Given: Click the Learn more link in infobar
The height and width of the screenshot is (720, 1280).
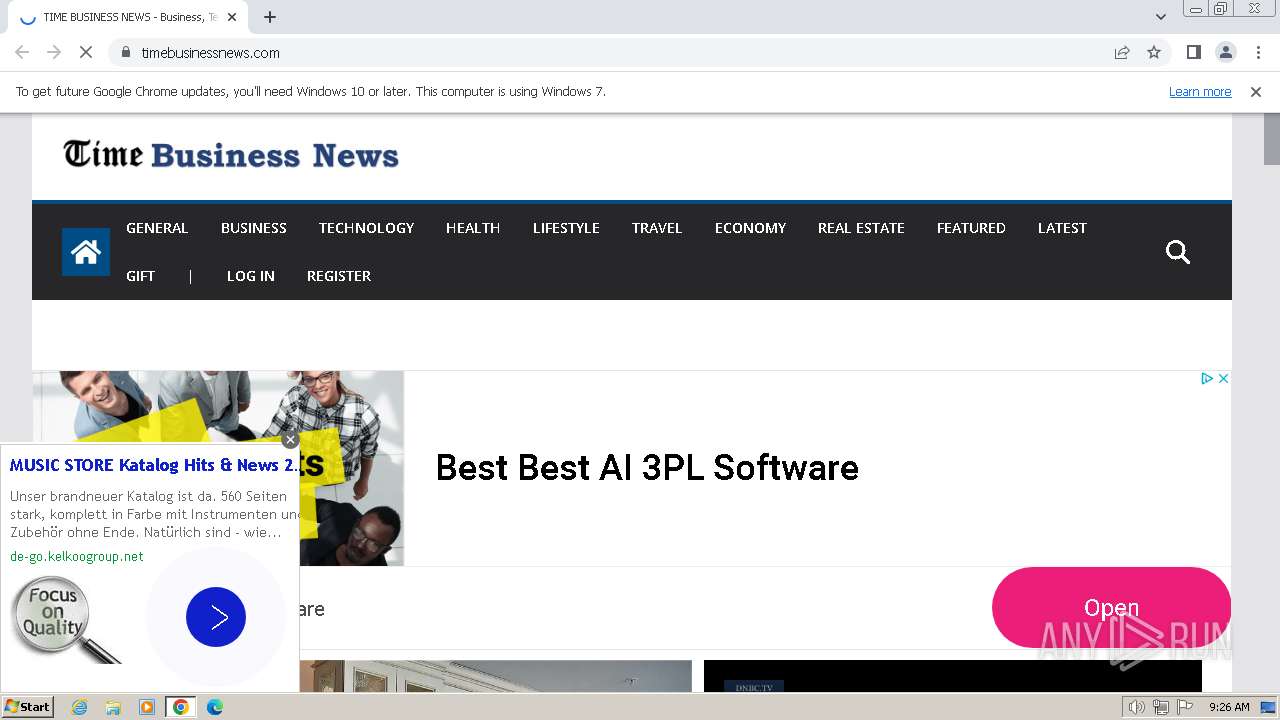Looking at the screenshot, I should point(1200,91).
